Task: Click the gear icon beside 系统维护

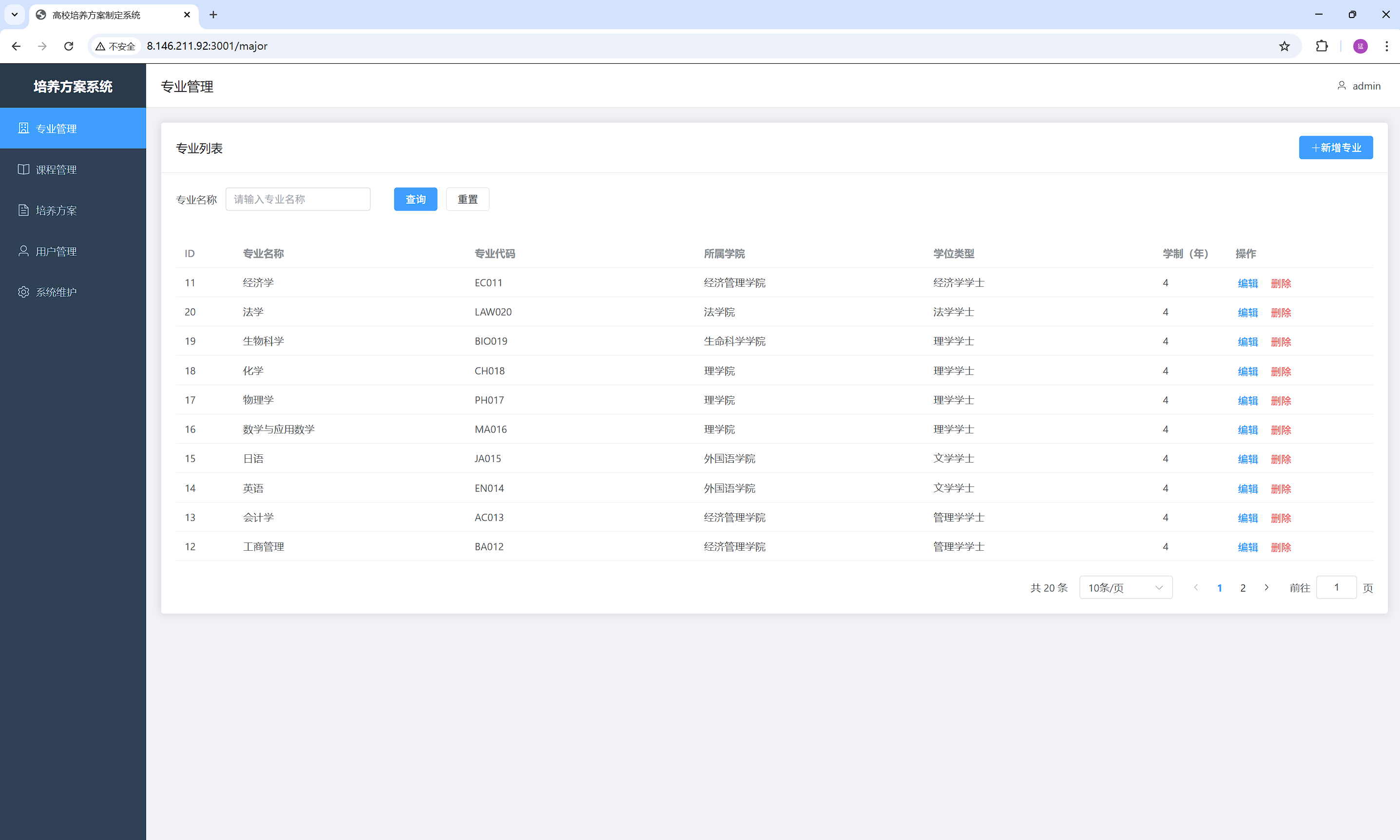Action: (23, 292)
